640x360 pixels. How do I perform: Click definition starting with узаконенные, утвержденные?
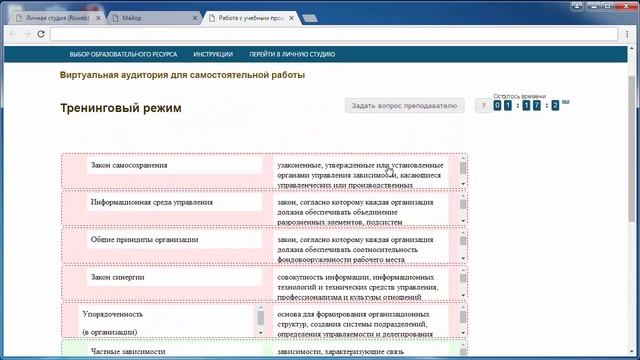click(361, 173)
